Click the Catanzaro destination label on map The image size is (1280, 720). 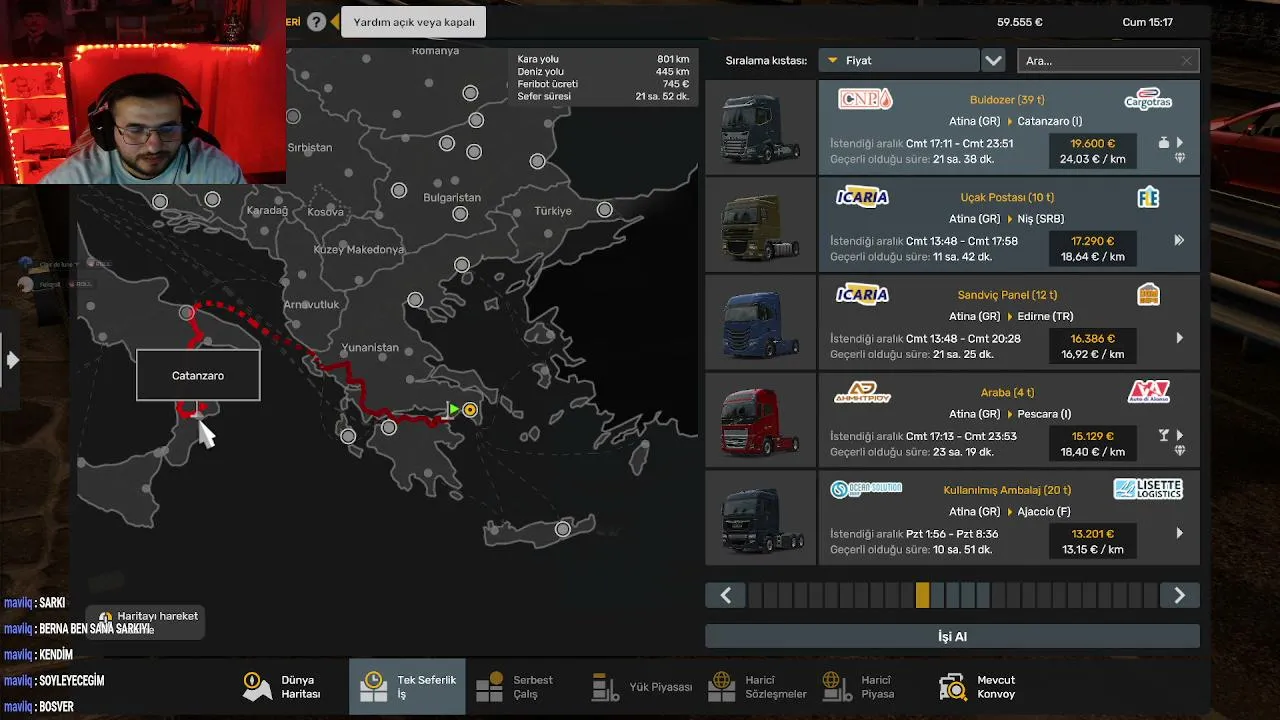[198, 376]
